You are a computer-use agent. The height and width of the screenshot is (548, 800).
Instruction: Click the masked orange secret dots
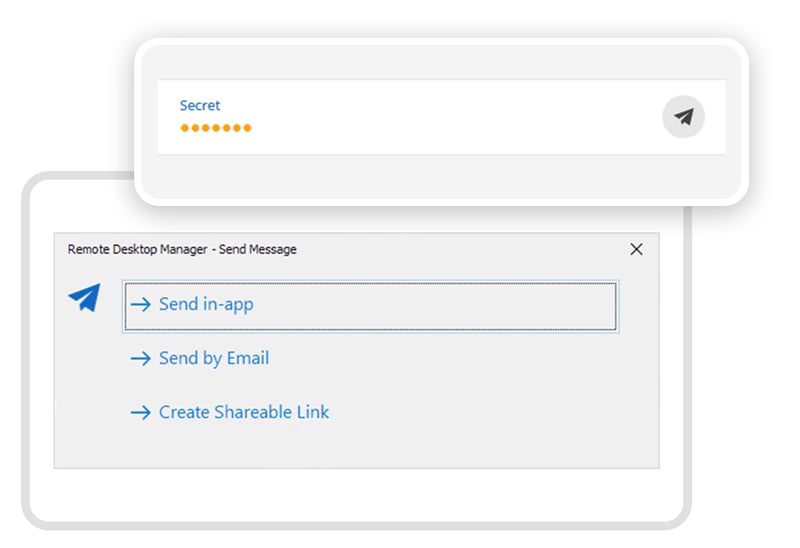point(216,128)
